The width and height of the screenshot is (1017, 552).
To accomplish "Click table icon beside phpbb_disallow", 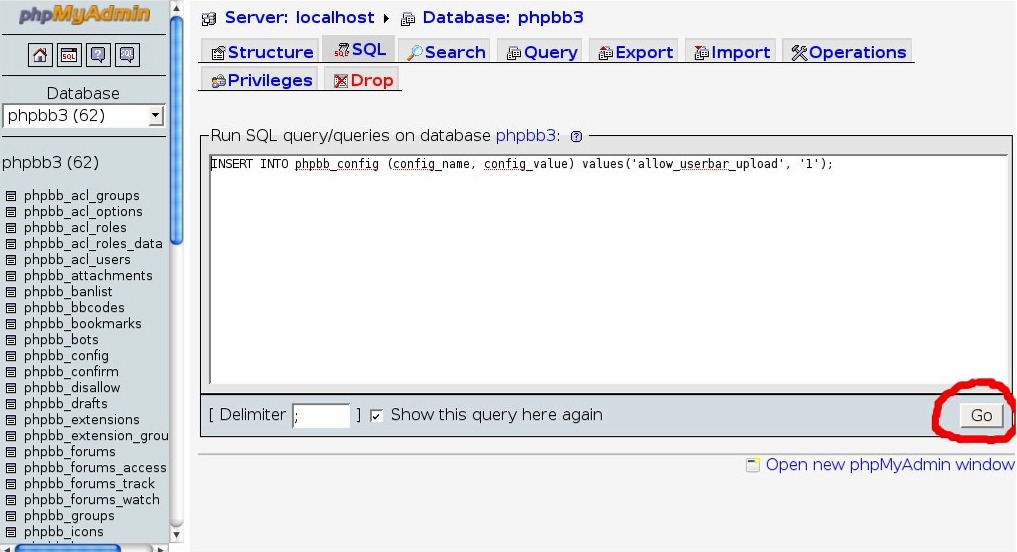I will pyautogui.click(x=11, y=388).
